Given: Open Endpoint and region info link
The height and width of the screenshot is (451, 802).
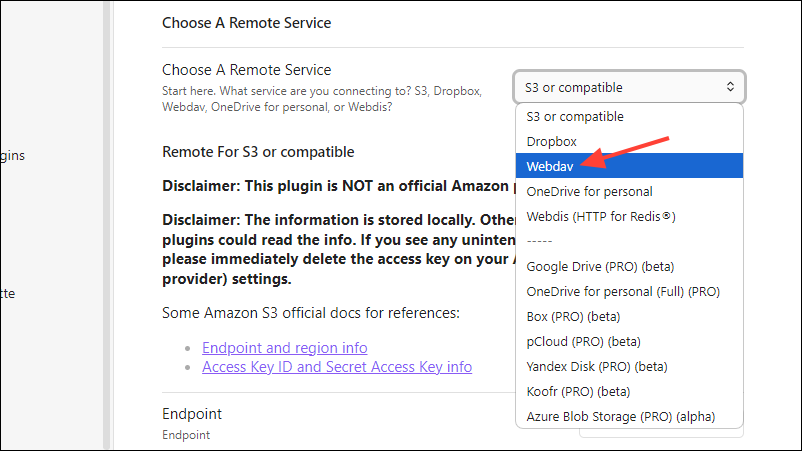Looking at the screenshot, I should tap(284, 348).
